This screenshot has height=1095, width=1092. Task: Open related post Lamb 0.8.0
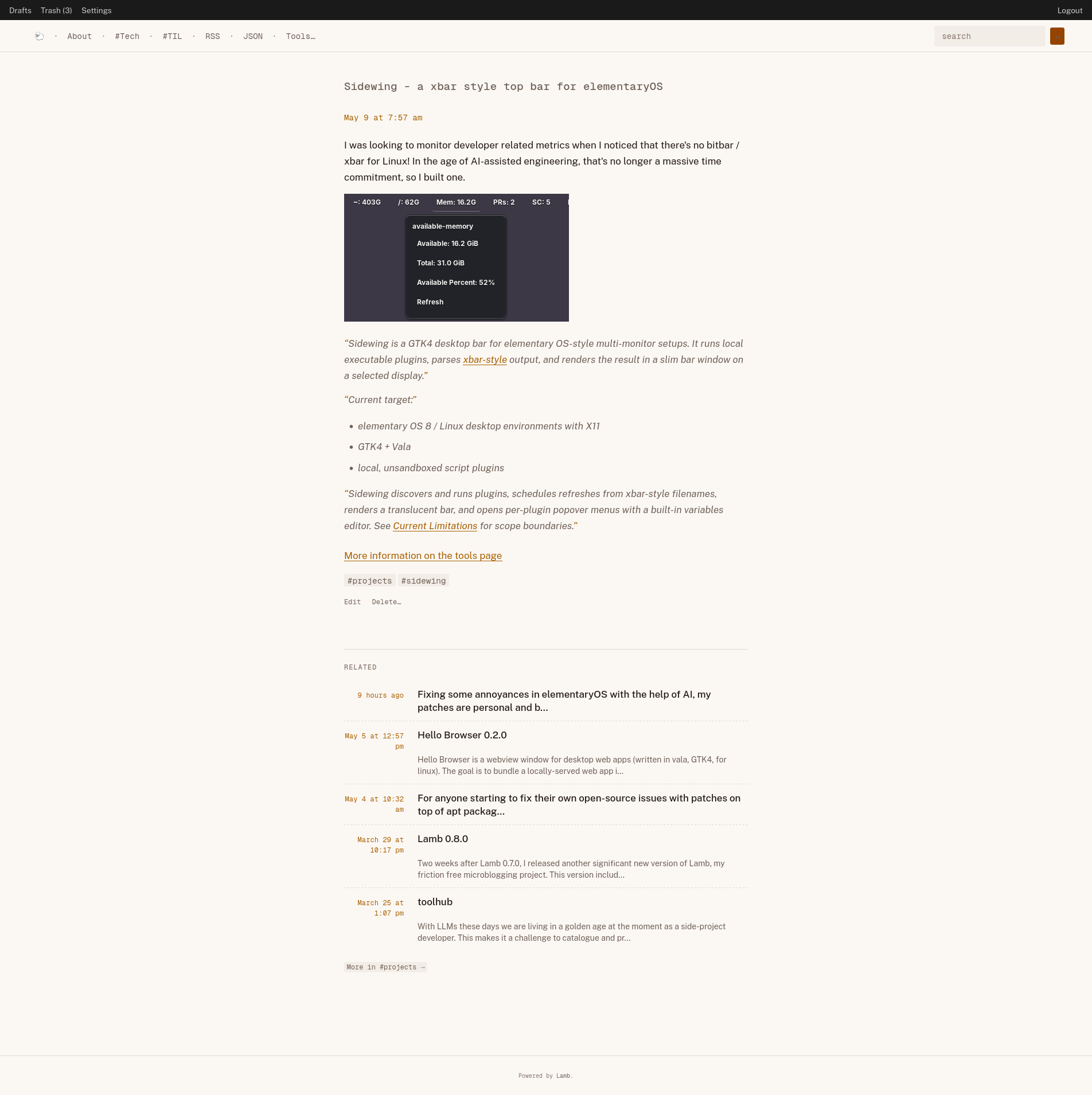point(442,839)
